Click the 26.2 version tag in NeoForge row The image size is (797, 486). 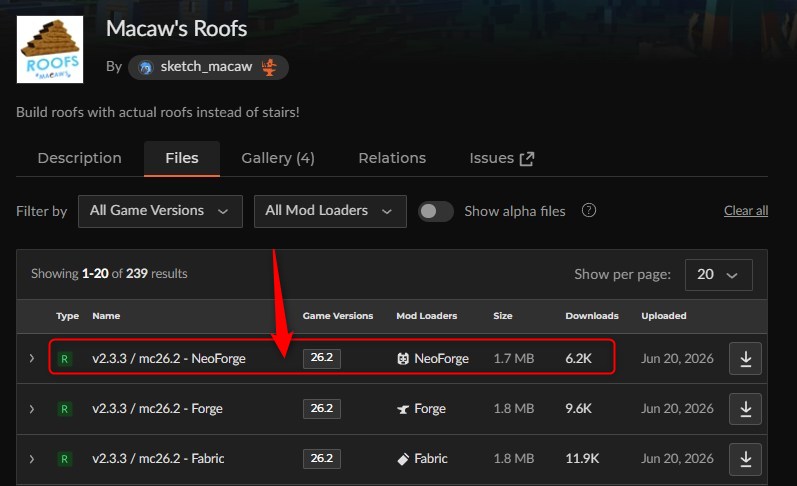click(x=322, y=358)
